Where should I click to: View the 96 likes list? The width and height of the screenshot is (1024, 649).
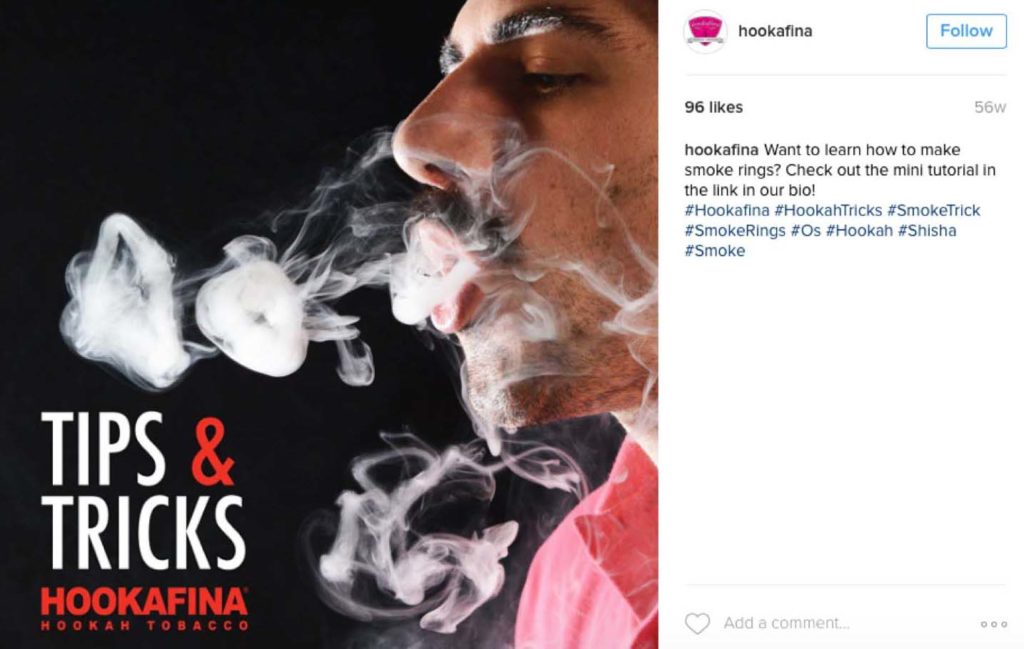point(713,107)
